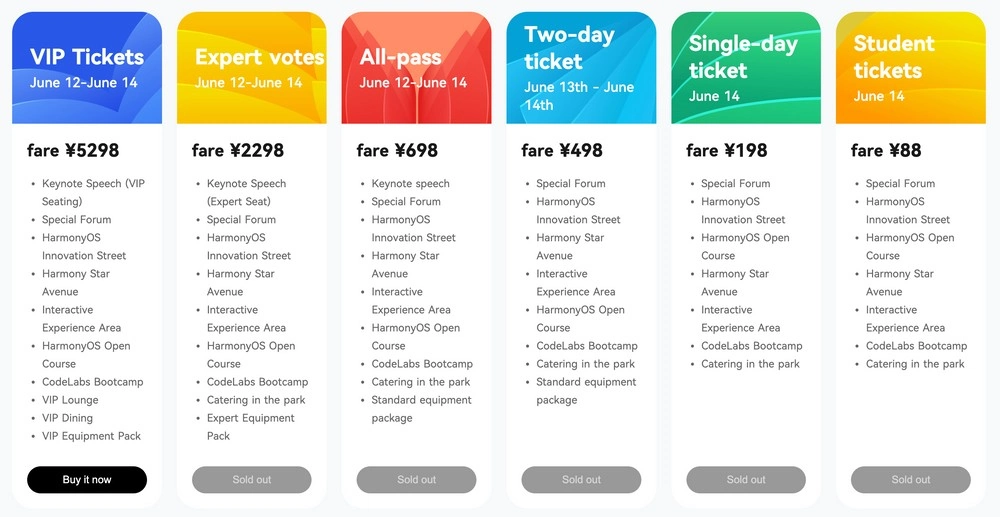Click the fare ¥2298 price
The width and height of the screenshot is (1000, 517).
coord(238,150)
